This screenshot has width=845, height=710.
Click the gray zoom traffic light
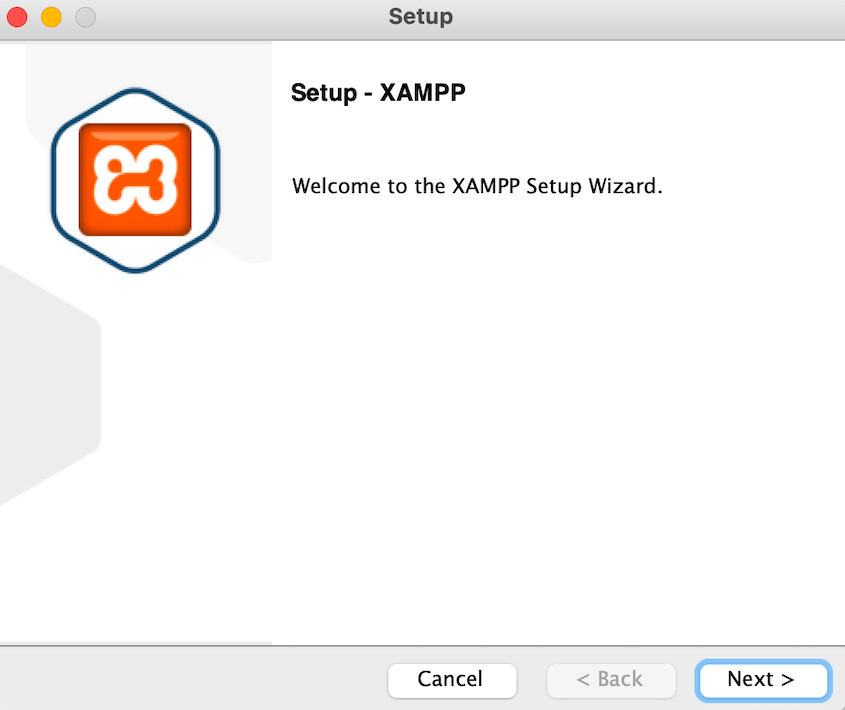pos(85,17)
